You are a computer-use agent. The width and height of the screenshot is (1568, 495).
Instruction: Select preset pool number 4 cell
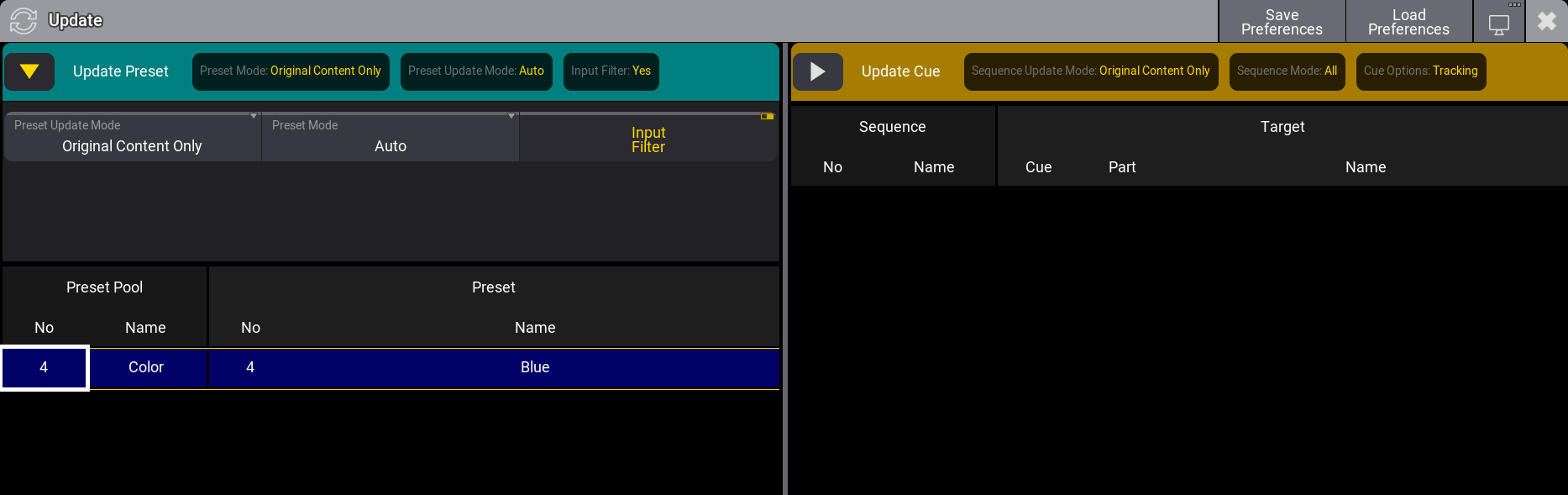(45, 367)
